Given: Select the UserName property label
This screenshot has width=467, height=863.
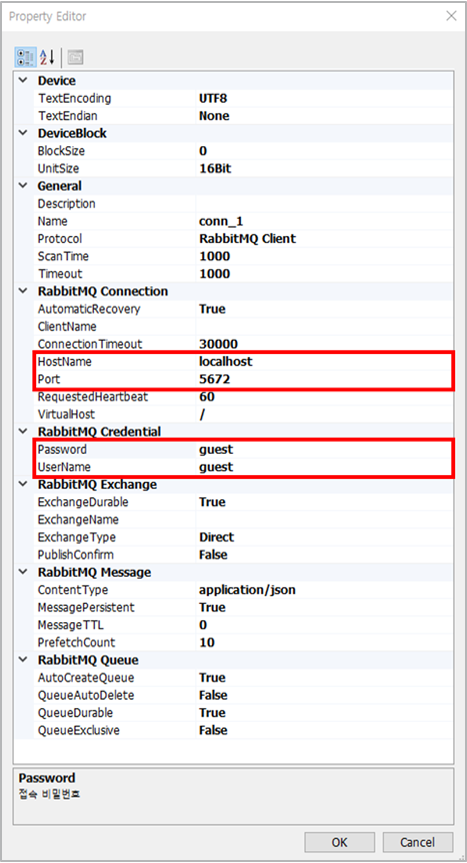Looking at the screenshot, I should [x=64, y=467].
